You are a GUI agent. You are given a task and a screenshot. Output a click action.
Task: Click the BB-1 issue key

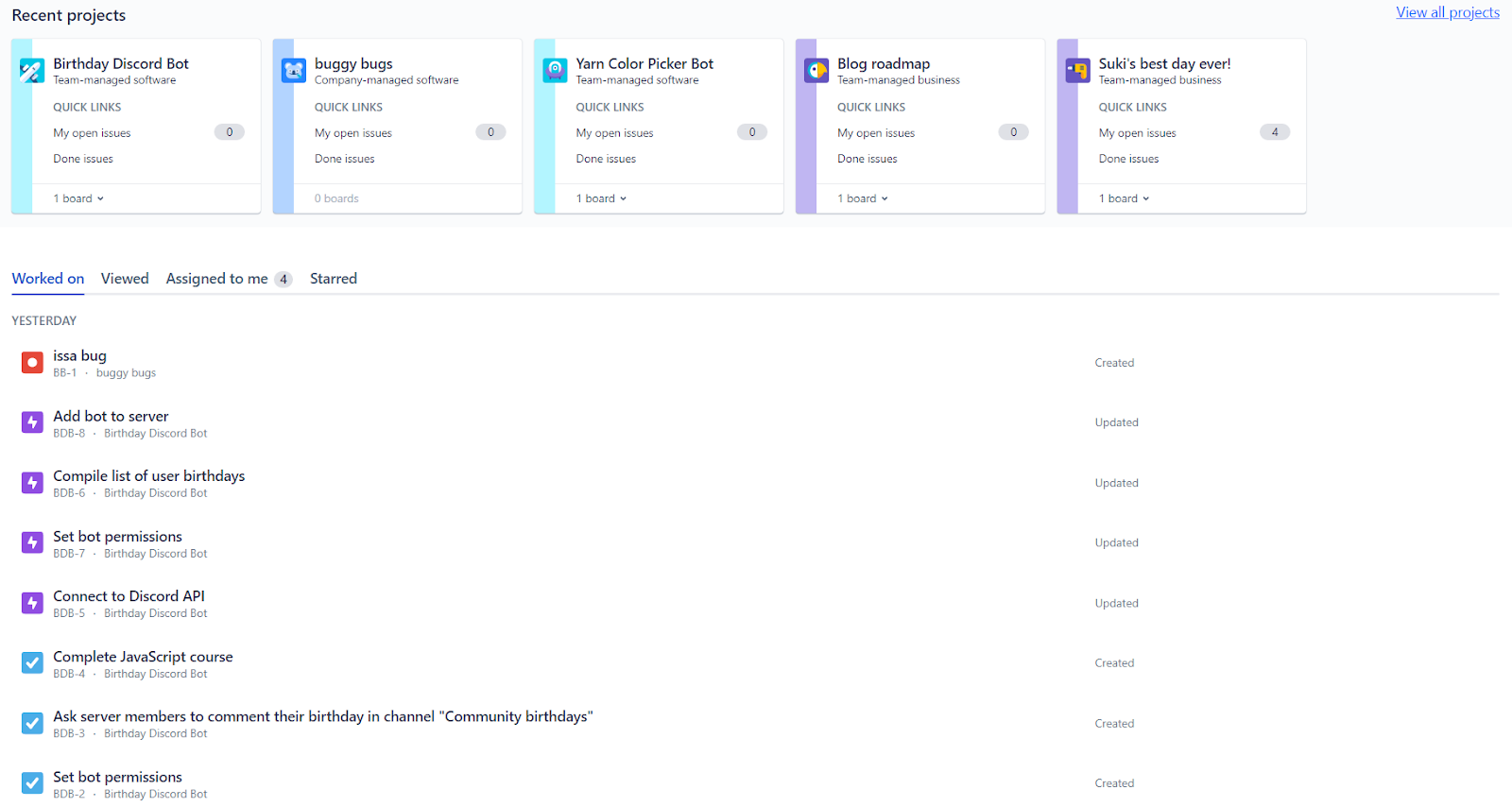tap(65, 373)
